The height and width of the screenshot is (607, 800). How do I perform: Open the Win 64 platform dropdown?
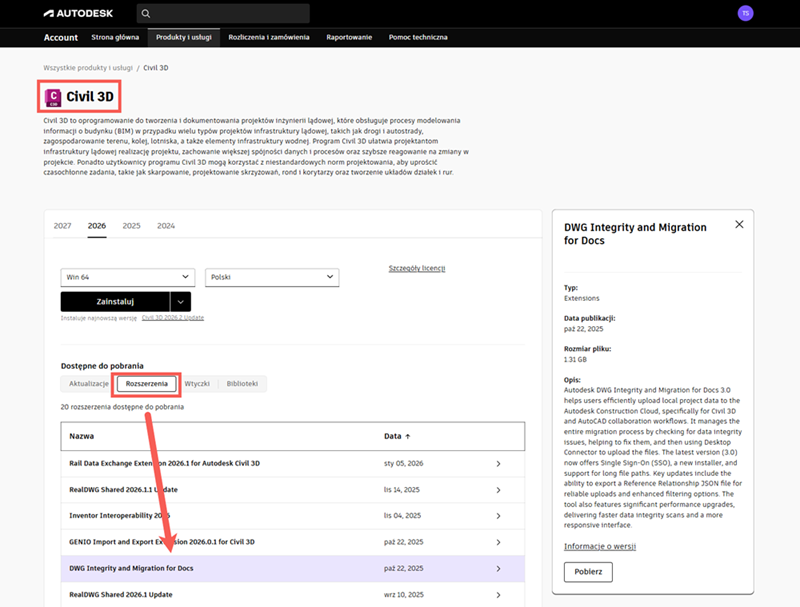coord(128,277)
